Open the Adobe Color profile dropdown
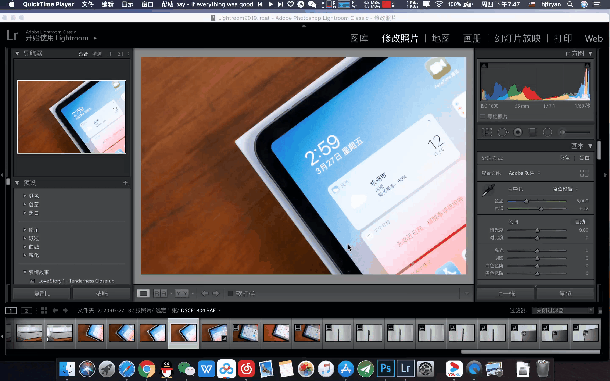The height and width of the screenshot is (381, 610). coord(524,173)
